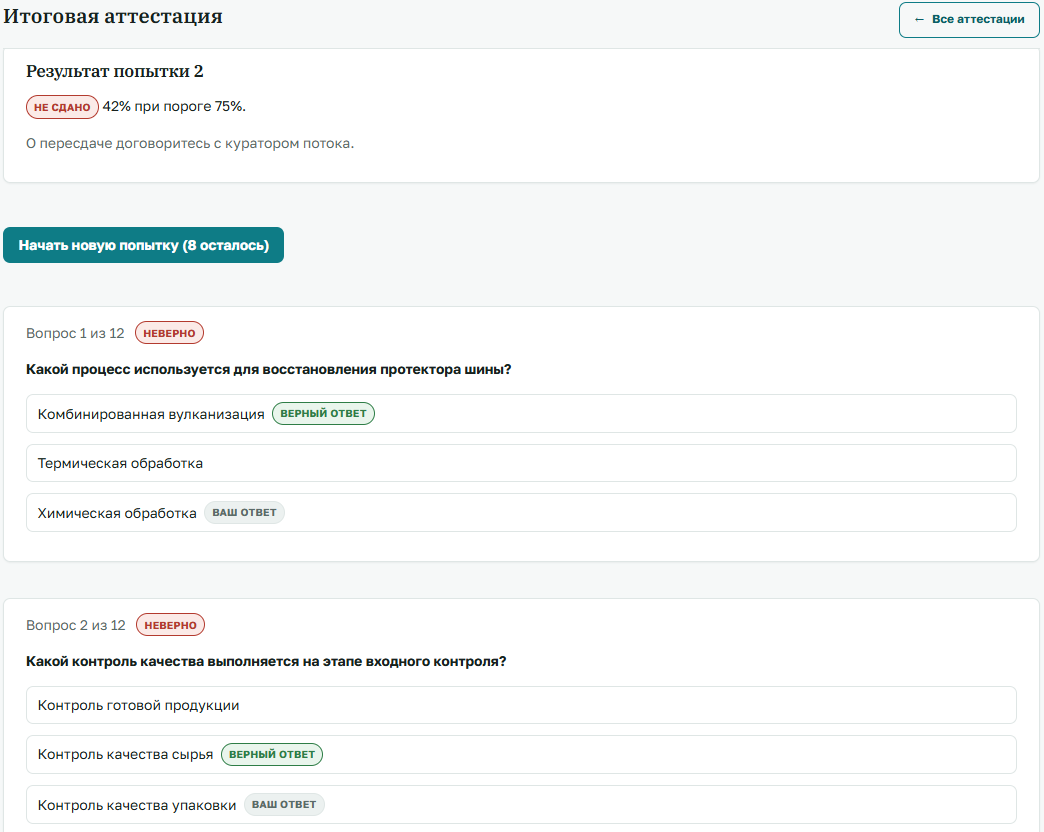This screenshot has height=832, width=1044.
Task: Click ВЕРНЫЙ ОТВЕТ badge beside Контроль качества сырья
Action: [x=272, y=754]
